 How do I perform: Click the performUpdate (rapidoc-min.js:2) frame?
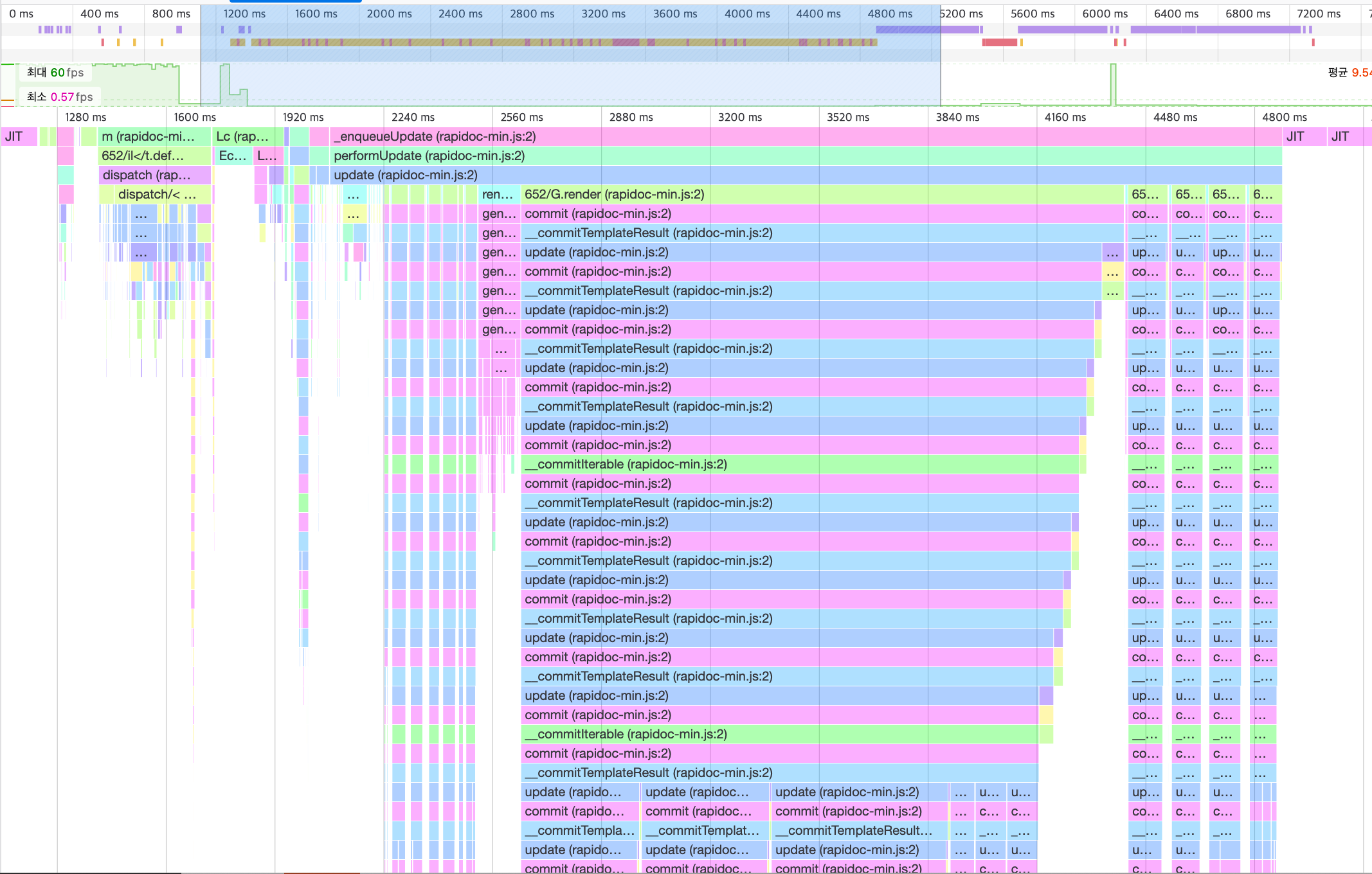[428, 156]
